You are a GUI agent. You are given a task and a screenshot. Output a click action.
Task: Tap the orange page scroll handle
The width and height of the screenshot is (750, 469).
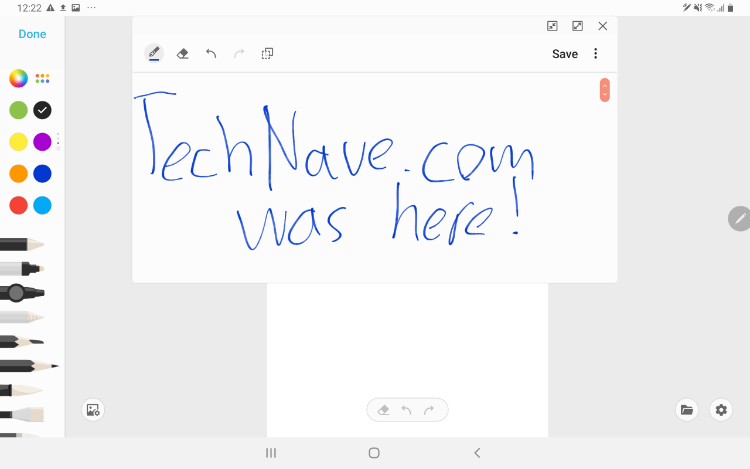coord(605,90)
